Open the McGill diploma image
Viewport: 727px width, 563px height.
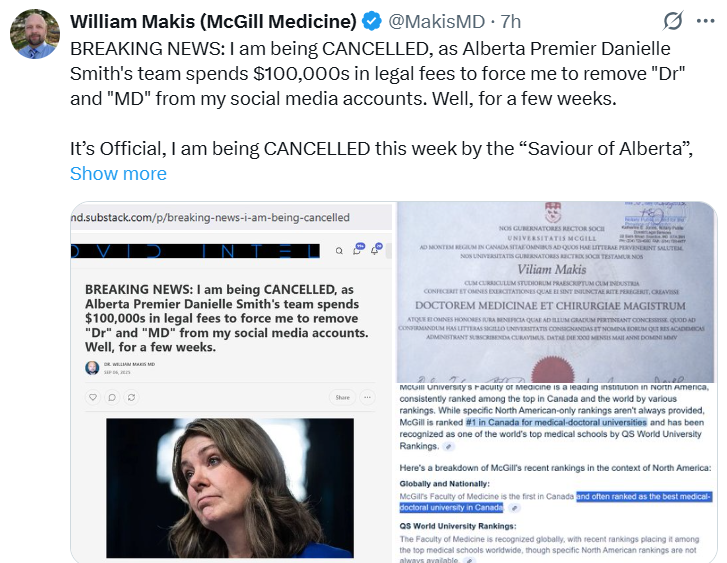(x=556, y=291)
